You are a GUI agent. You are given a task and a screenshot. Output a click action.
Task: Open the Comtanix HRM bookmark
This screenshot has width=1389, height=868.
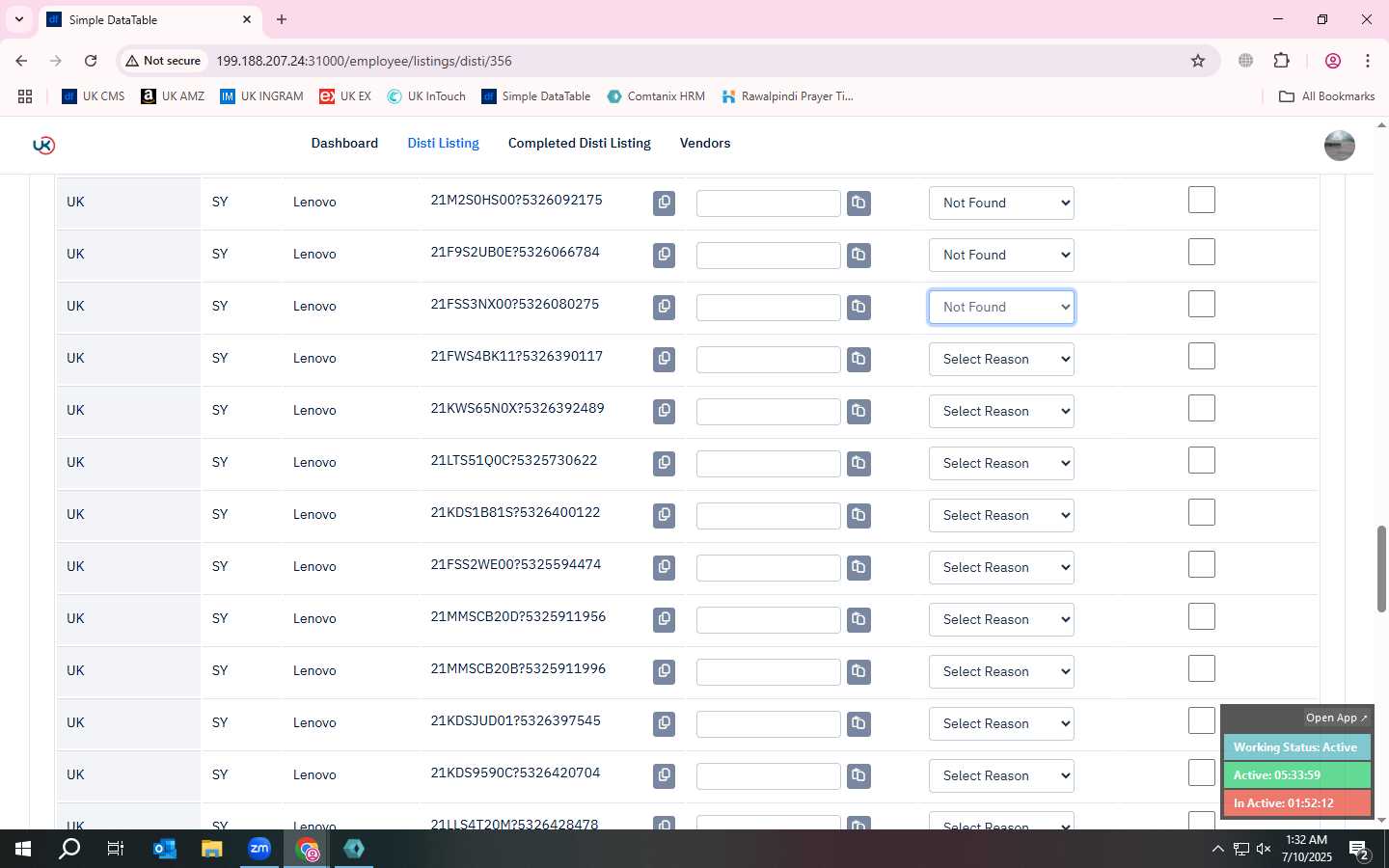[x=656, y=96]
